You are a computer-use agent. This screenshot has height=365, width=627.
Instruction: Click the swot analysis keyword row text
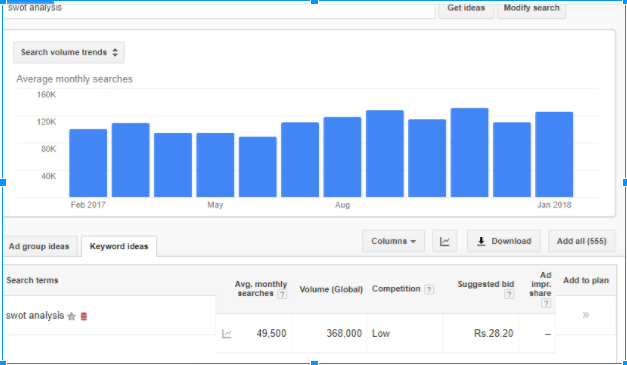[35, 315]
